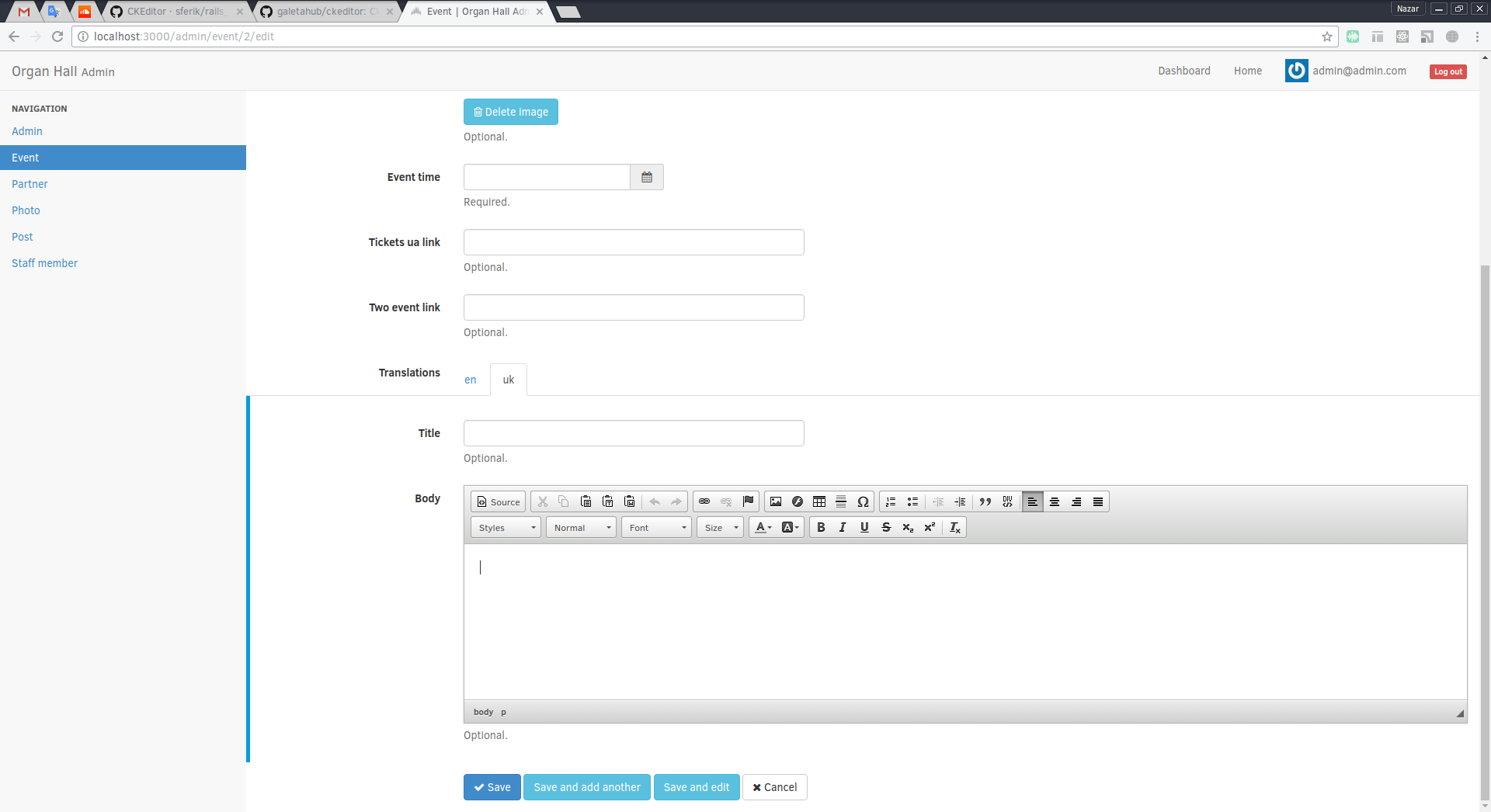Open the Event time calendar picker
Image resolution: width=1491 pixels, height=812 pixels.
[x=647, y=177]
